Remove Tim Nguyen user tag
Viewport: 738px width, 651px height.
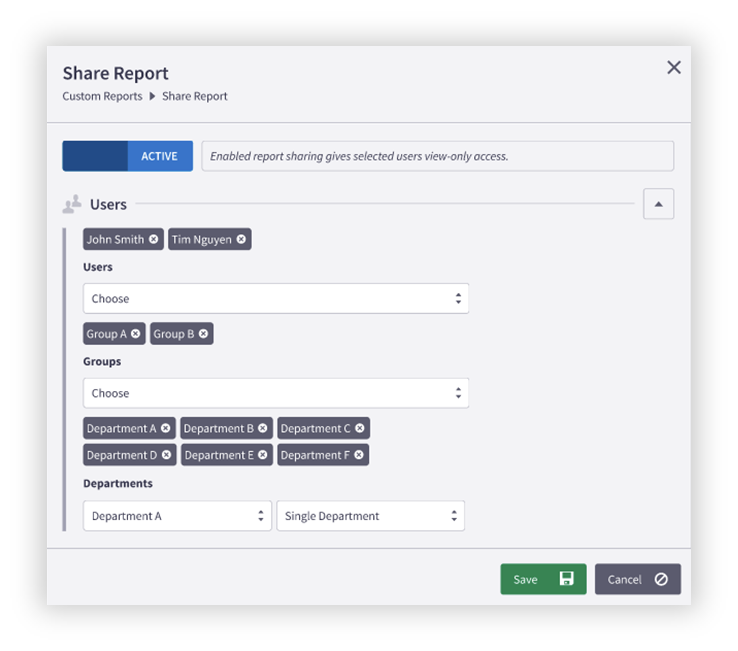241,240
